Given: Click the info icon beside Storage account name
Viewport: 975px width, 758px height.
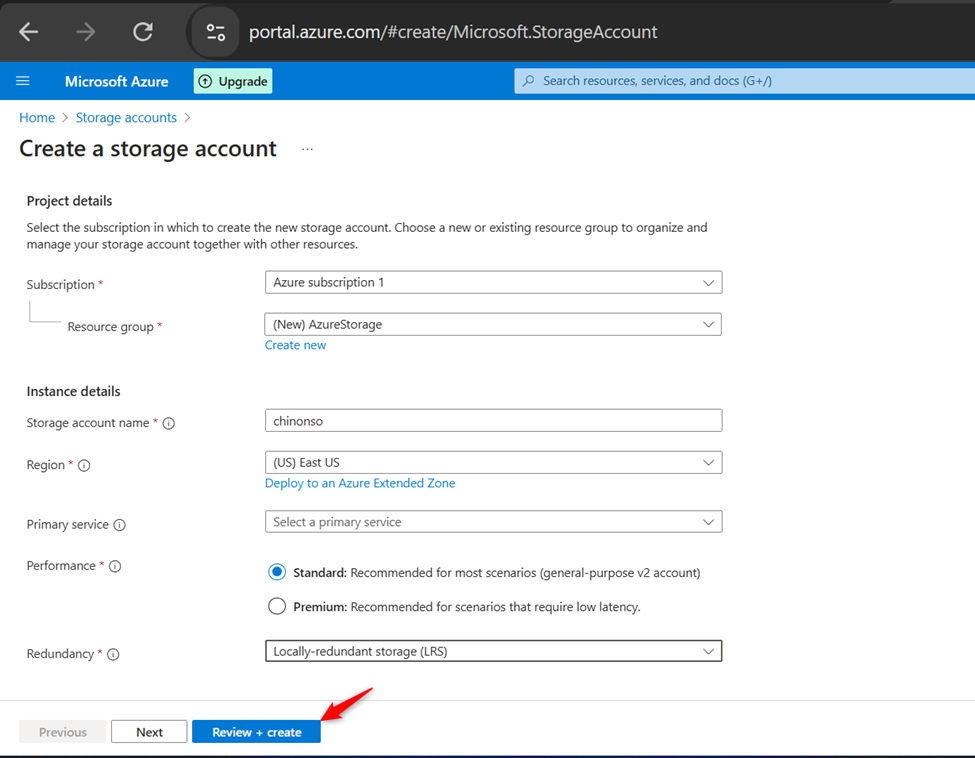Looking at the screenshot, I should (x=169, y=423).
